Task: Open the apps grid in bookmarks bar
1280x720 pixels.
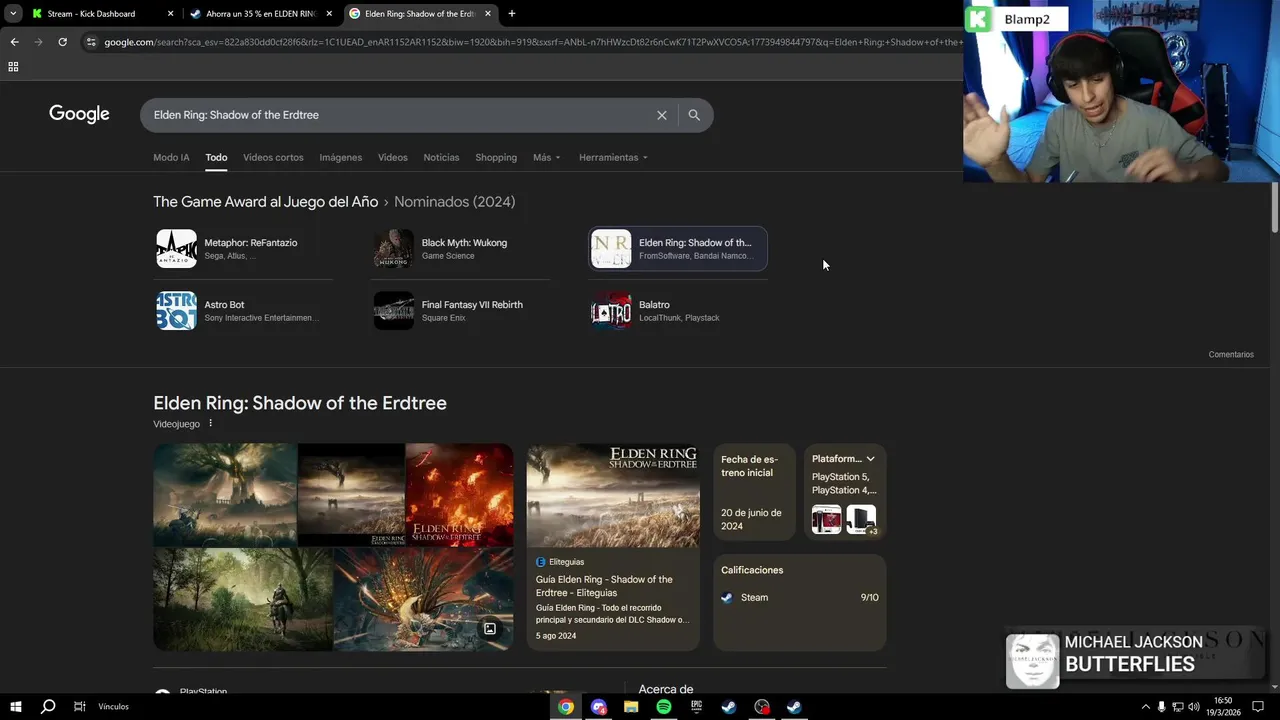Action: (13, 67)
